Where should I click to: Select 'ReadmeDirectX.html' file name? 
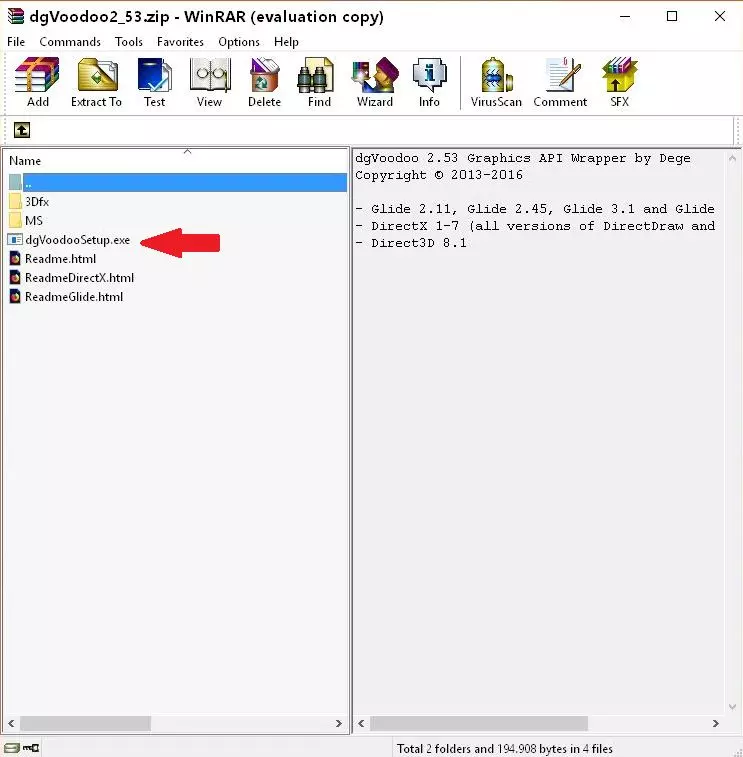tap(79, 278)
